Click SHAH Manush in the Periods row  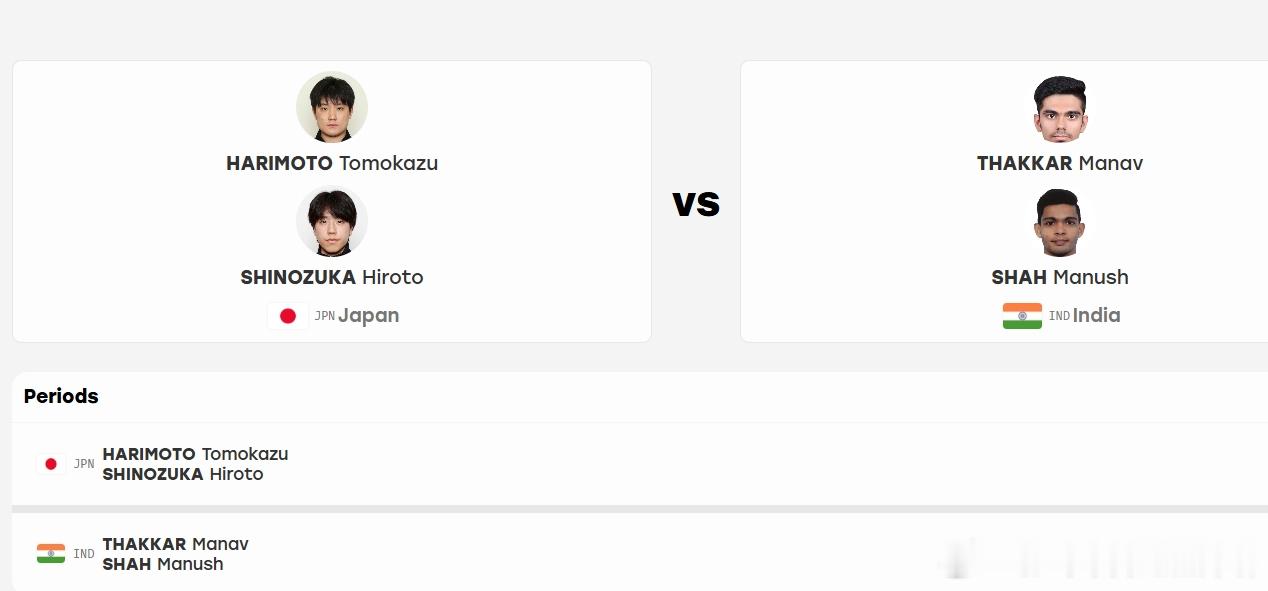163,564
